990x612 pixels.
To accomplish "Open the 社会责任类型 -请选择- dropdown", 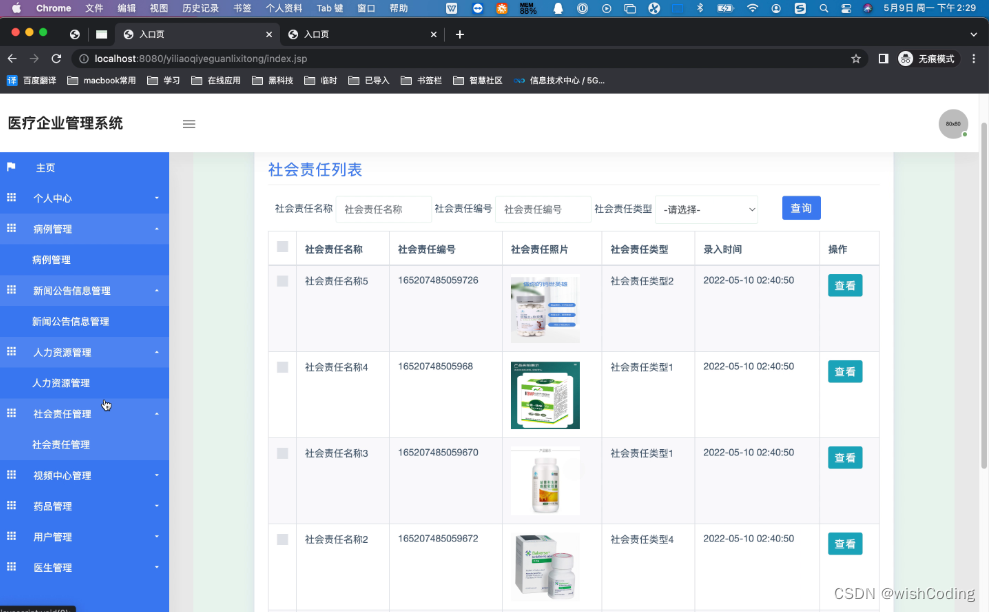I will 707,209.
